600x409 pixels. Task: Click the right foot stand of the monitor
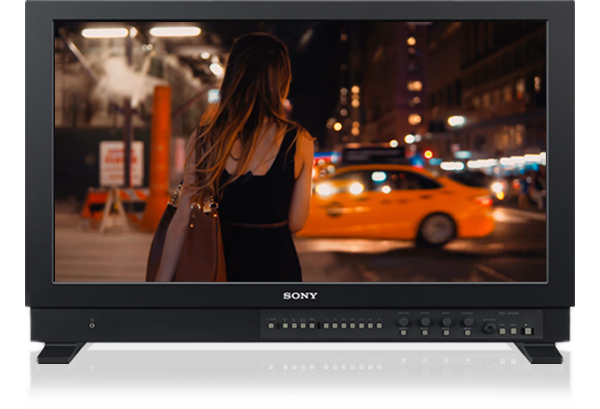pyautogui.click(x=538, y=353)
